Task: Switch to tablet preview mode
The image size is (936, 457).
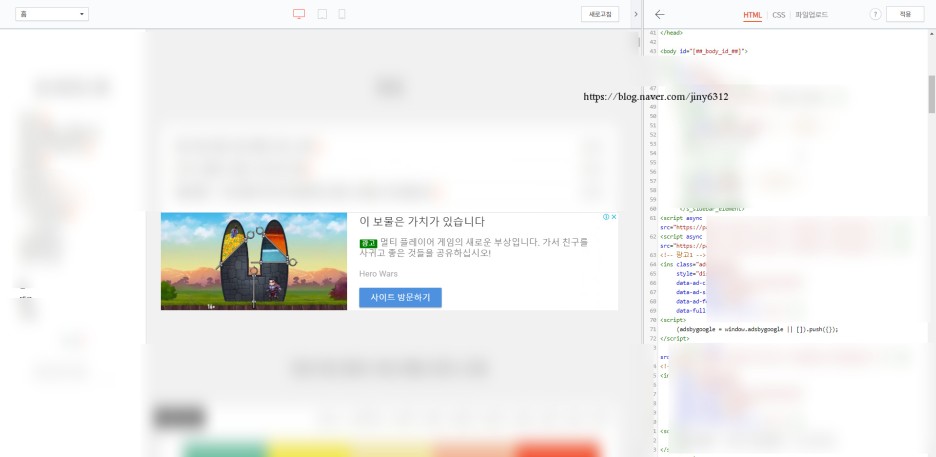Action: (322, 14)
